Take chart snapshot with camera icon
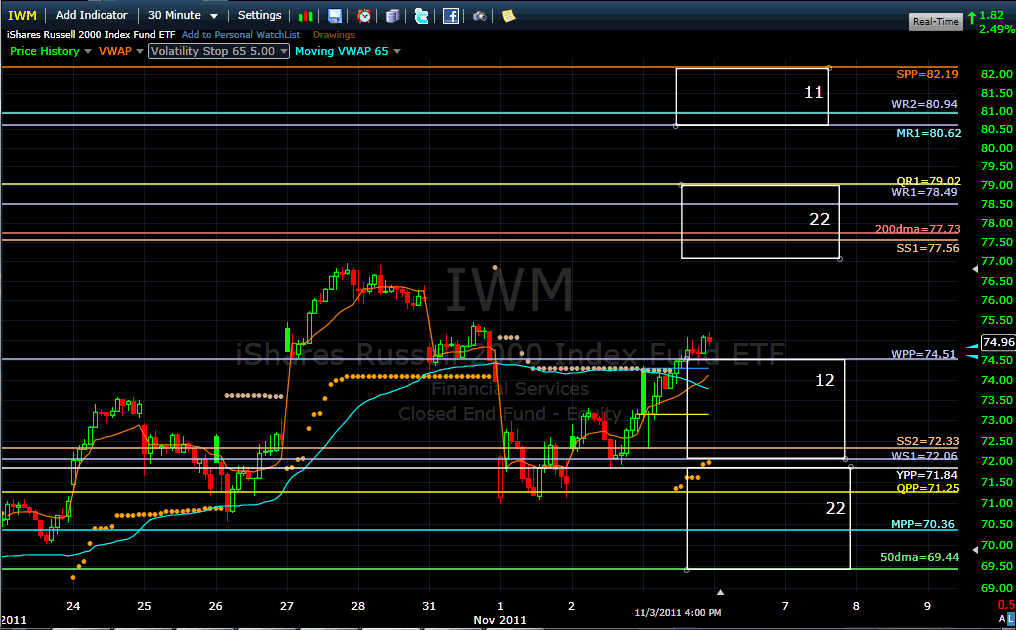1016x630 pixels. [x=479, y=16]
